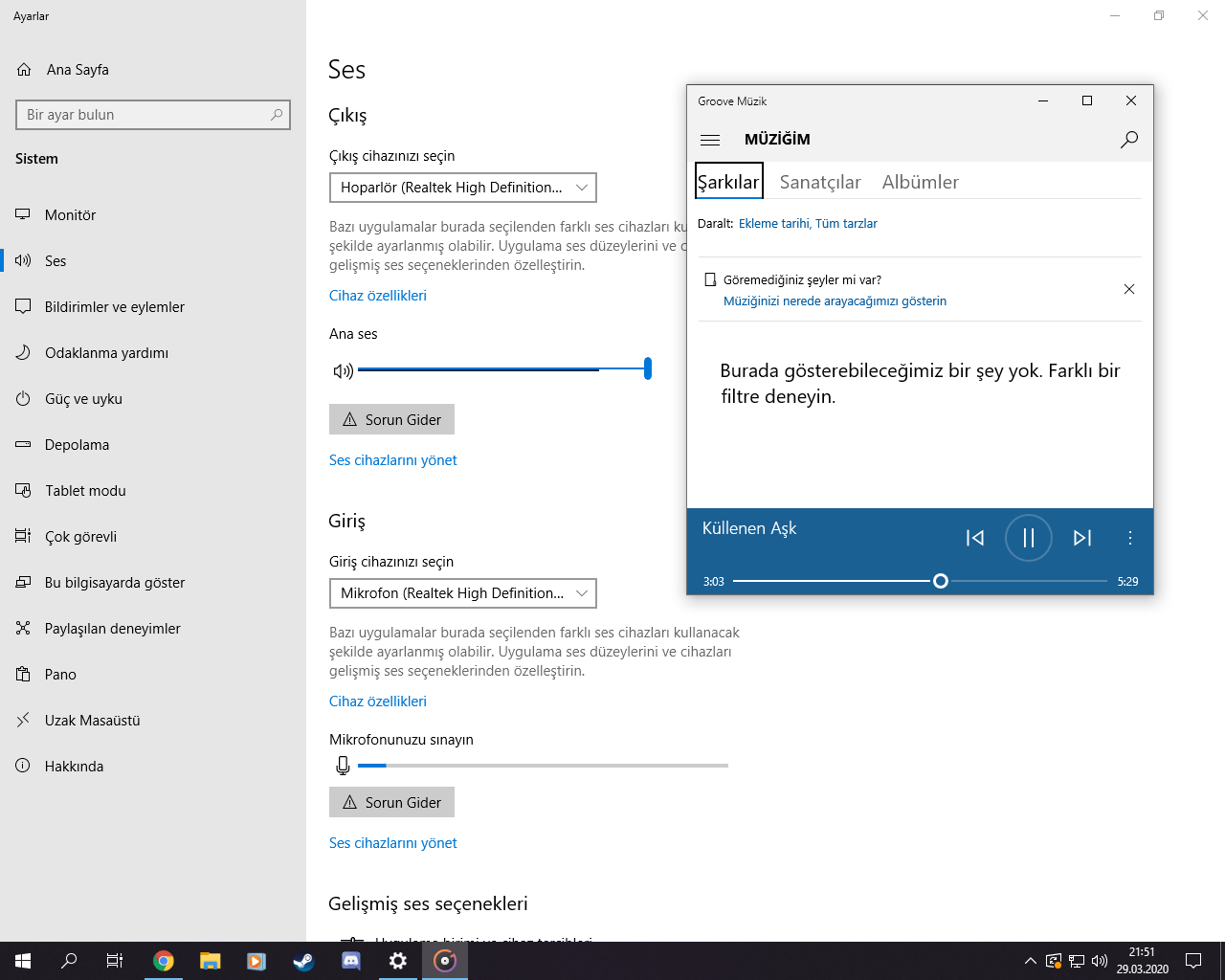The image size is (1225, 980).
Task: Open search in Groove Müzik
Action: tap(1129, 140)
